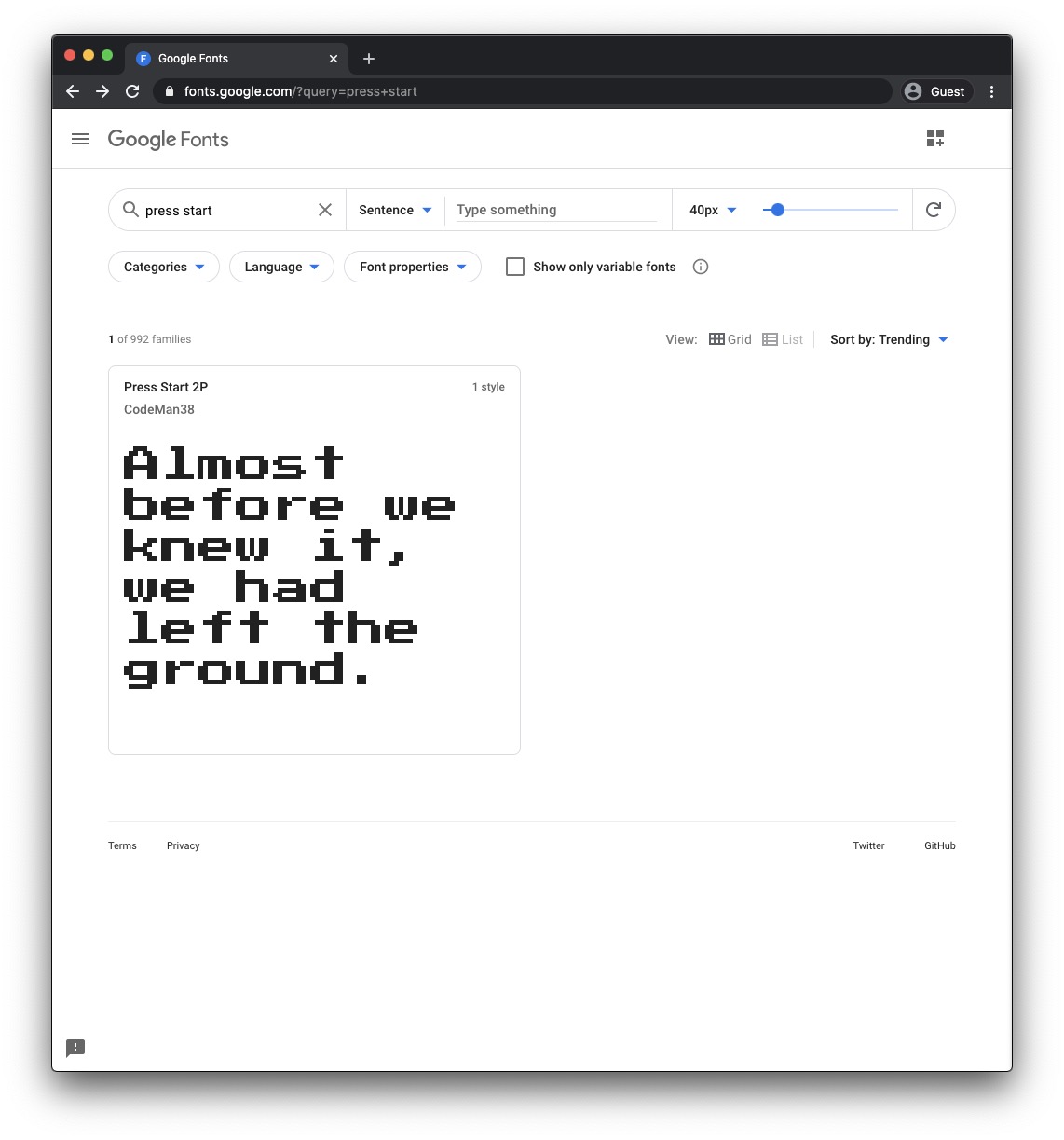Open the browser three-dot menu
The width and height of the screenshot is (1064, 1140).
tap(991, 91)
